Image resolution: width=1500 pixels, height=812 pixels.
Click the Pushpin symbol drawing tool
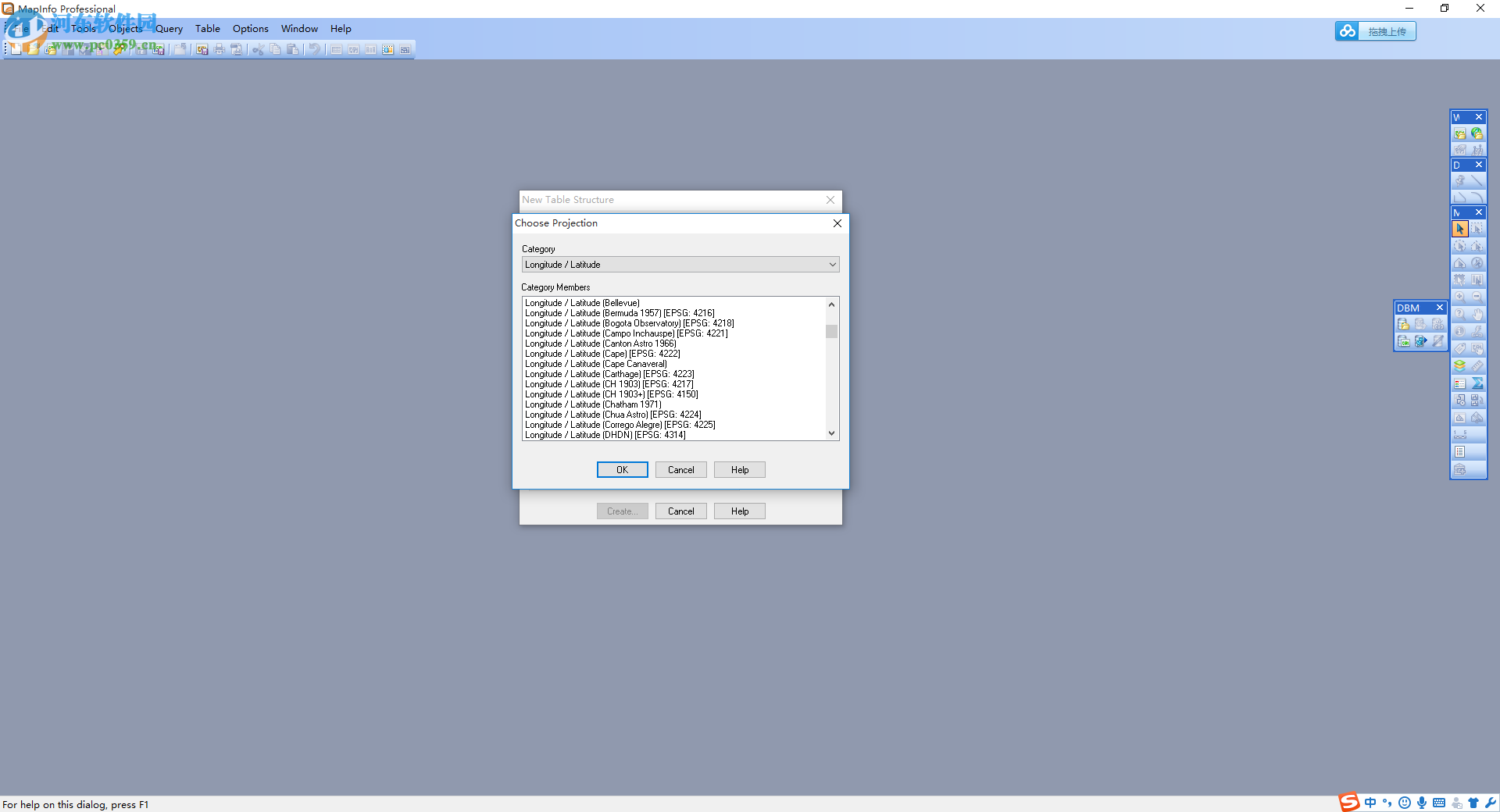[1459, 181]
